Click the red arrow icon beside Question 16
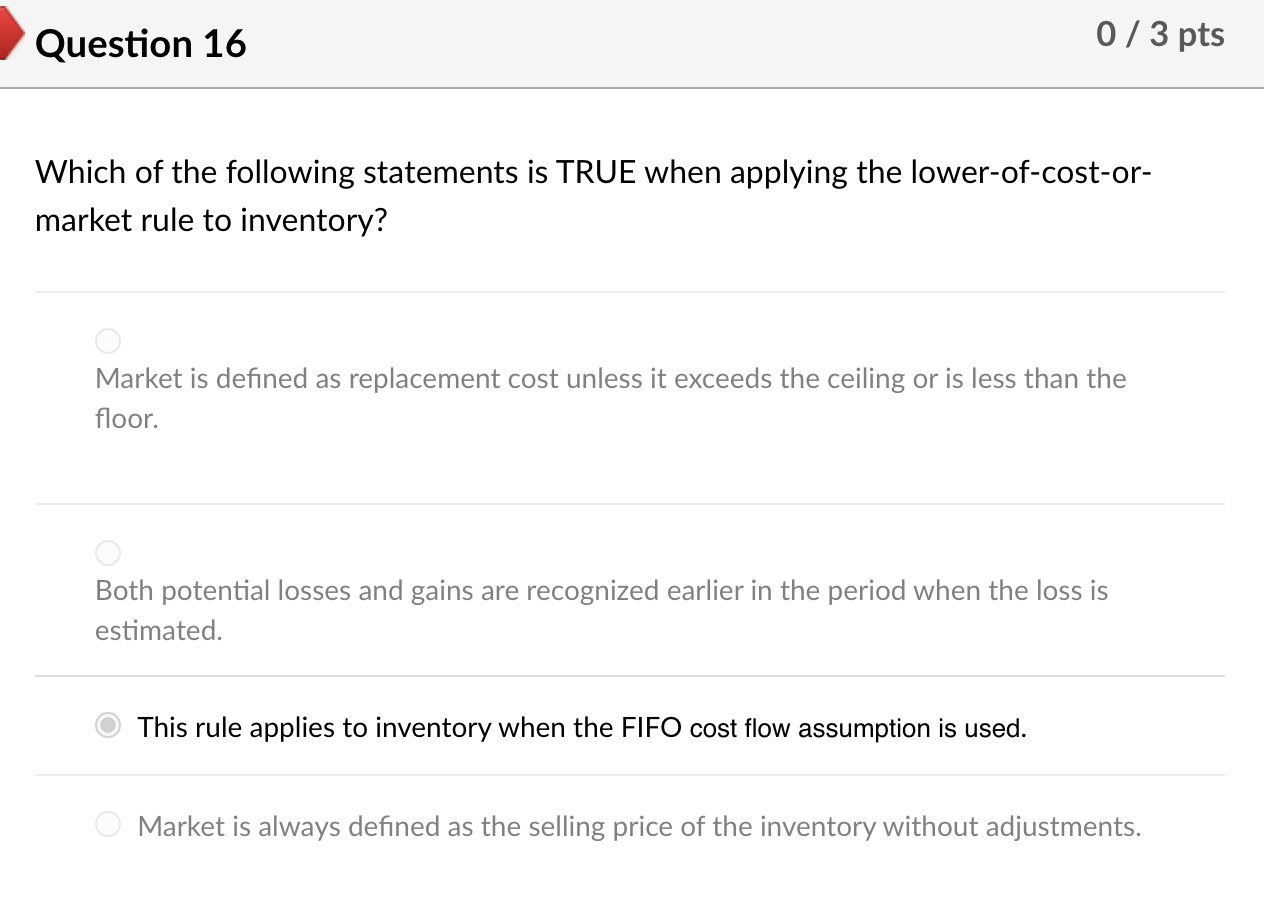Viewport: 1264px width, 906px height. [x=10, y=33]
